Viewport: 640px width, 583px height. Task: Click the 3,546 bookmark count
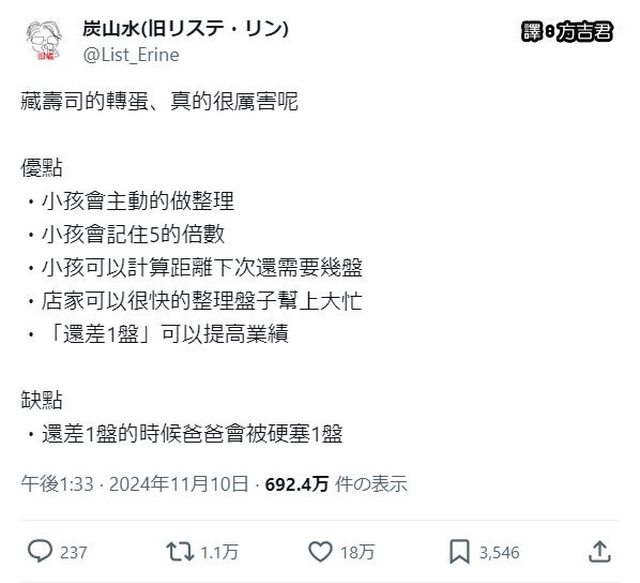pos(501,551)
